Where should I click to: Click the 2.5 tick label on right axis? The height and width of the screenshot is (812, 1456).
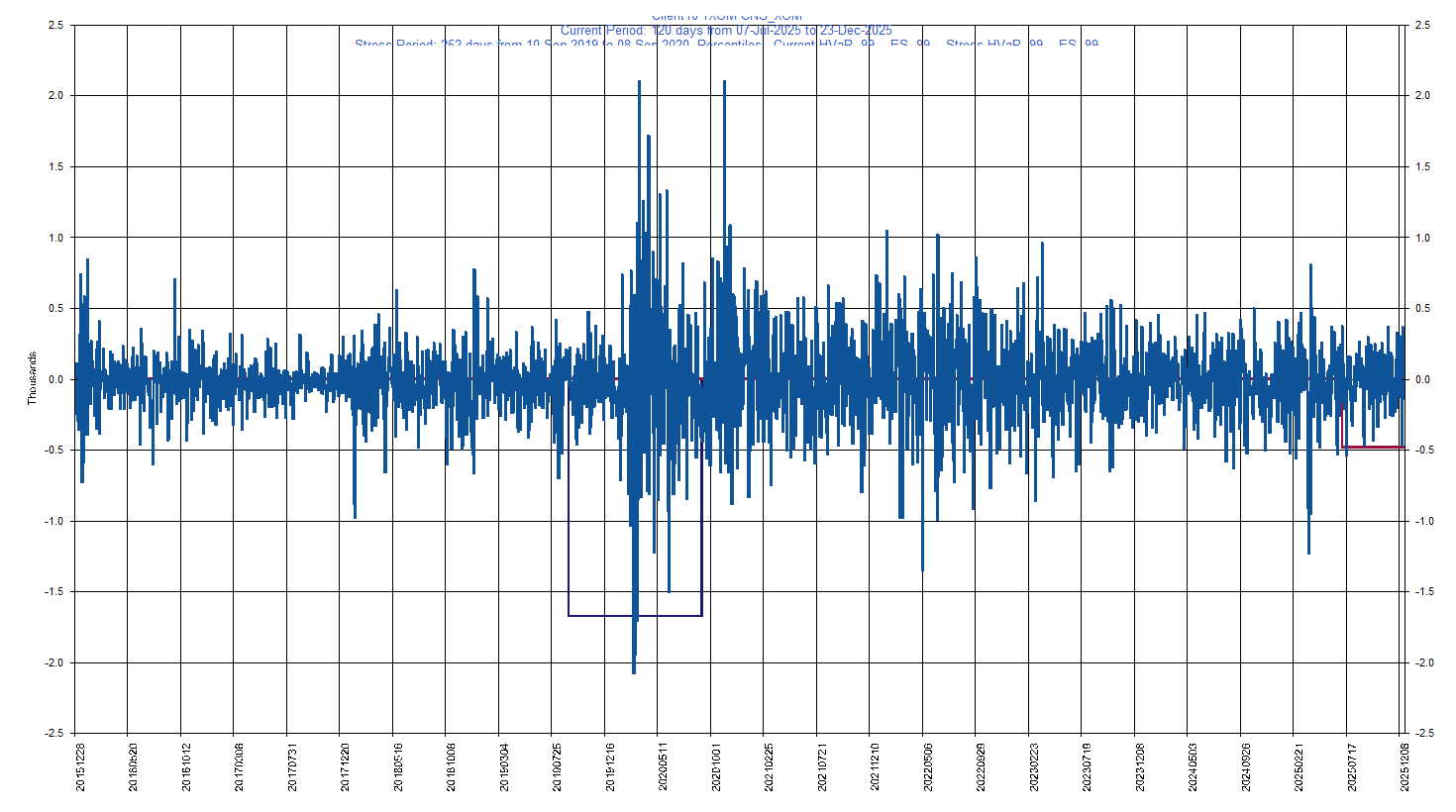click(1422, 25)
